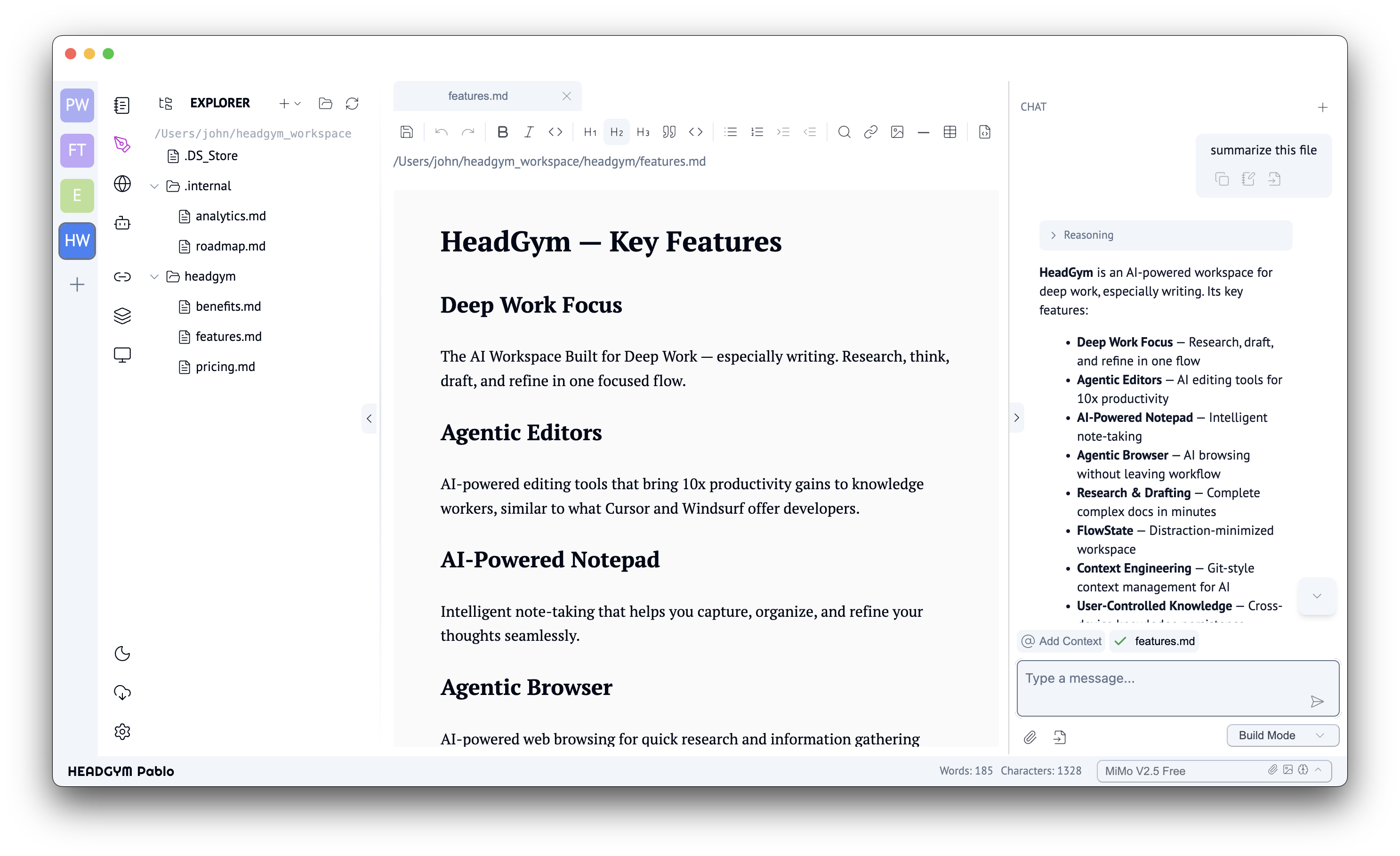The width and height of the screenshot is (1400, 856).
Task: Collapse the chat panel with the right chevron
Action: (1016, 418)
